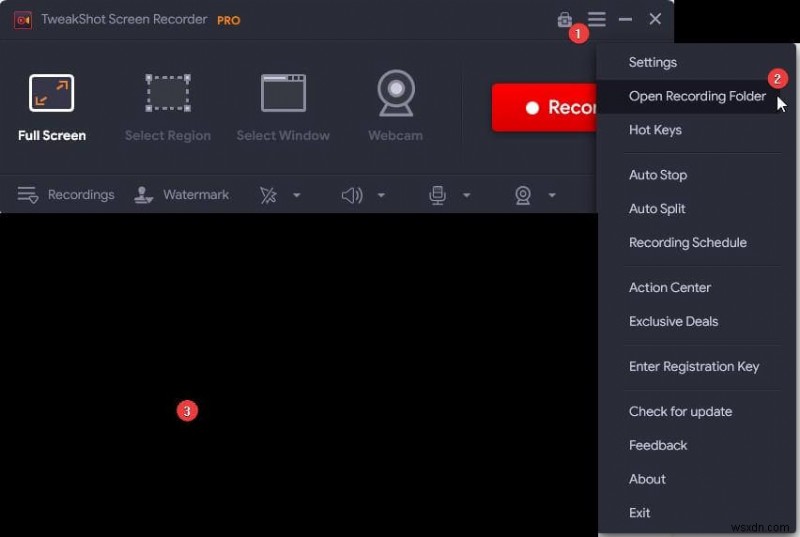Select Check for update menu item

[680, 412]
